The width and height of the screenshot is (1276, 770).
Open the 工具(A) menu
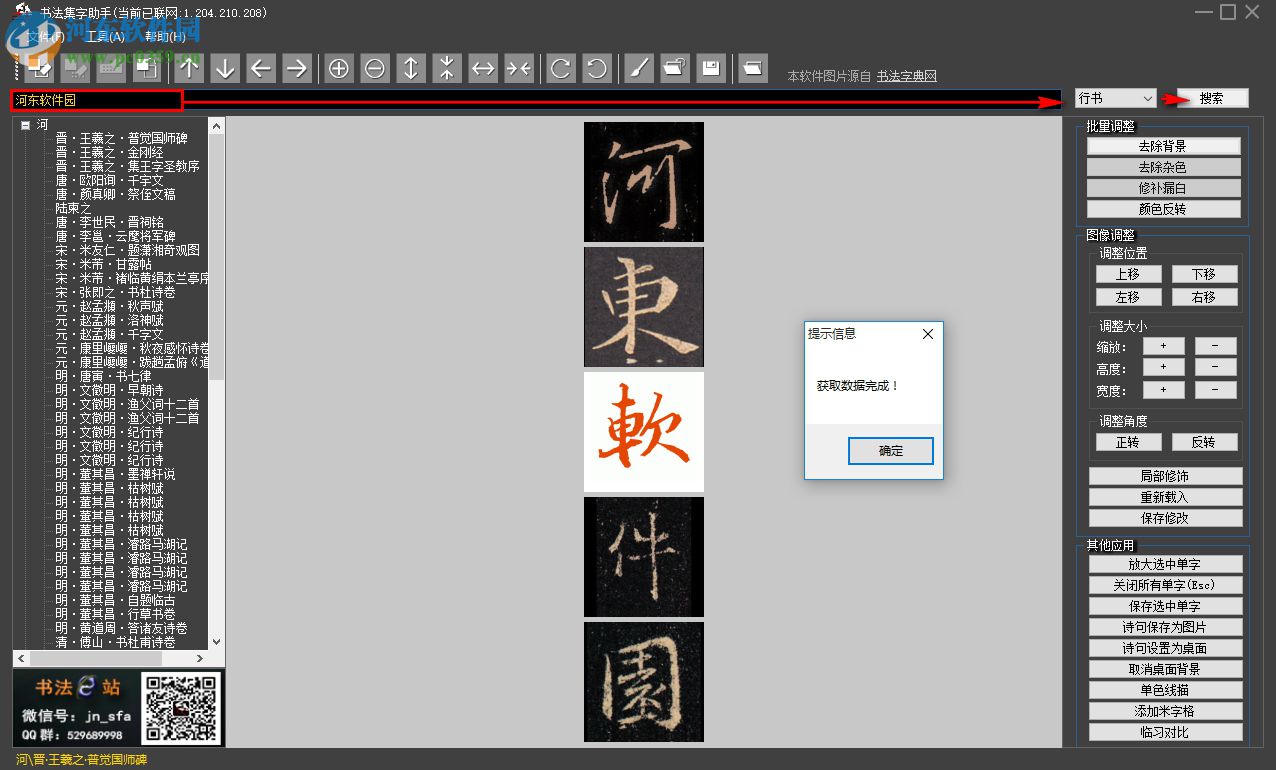coord(106,36)
